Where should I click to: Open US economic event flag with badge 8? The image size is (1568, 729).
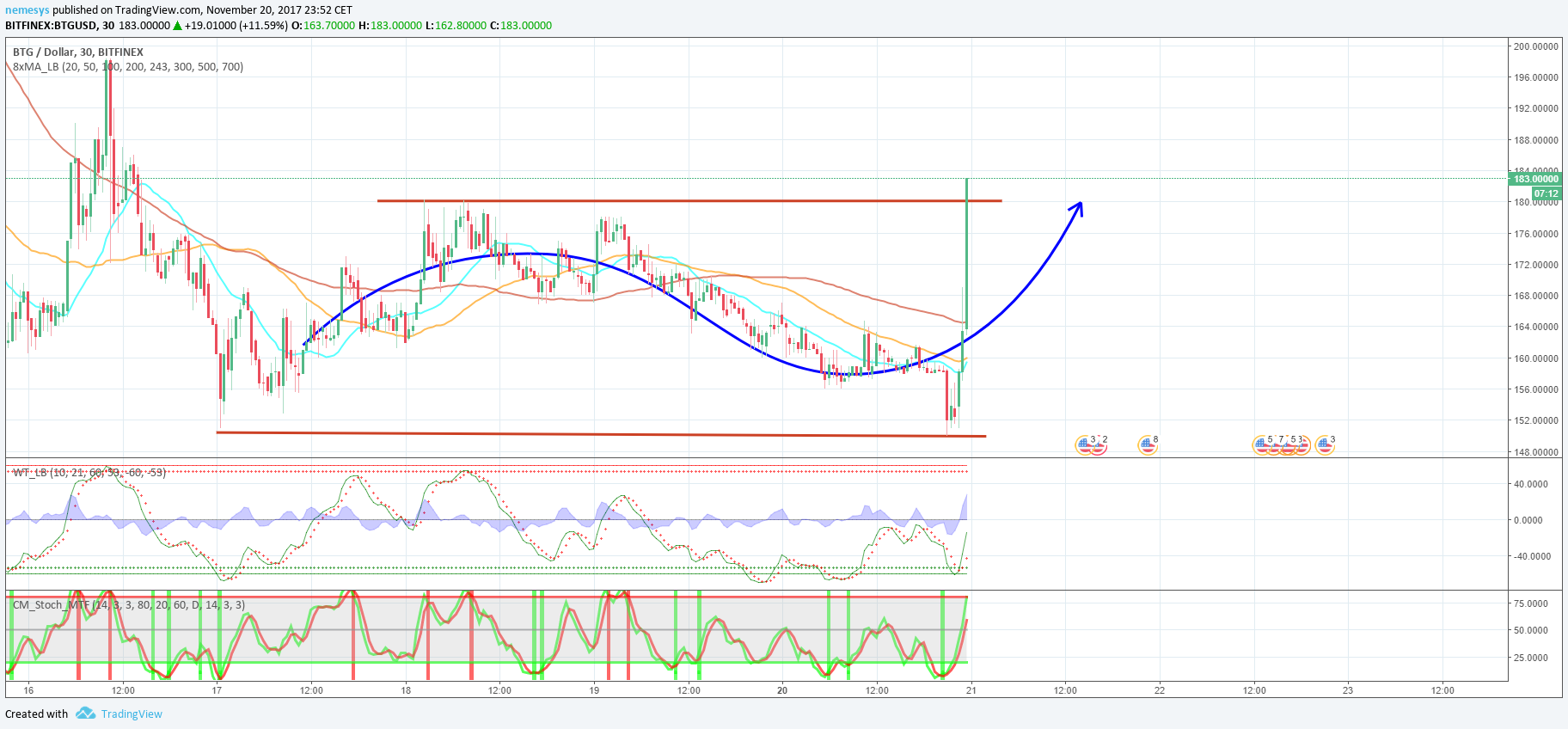point(1148,445)
